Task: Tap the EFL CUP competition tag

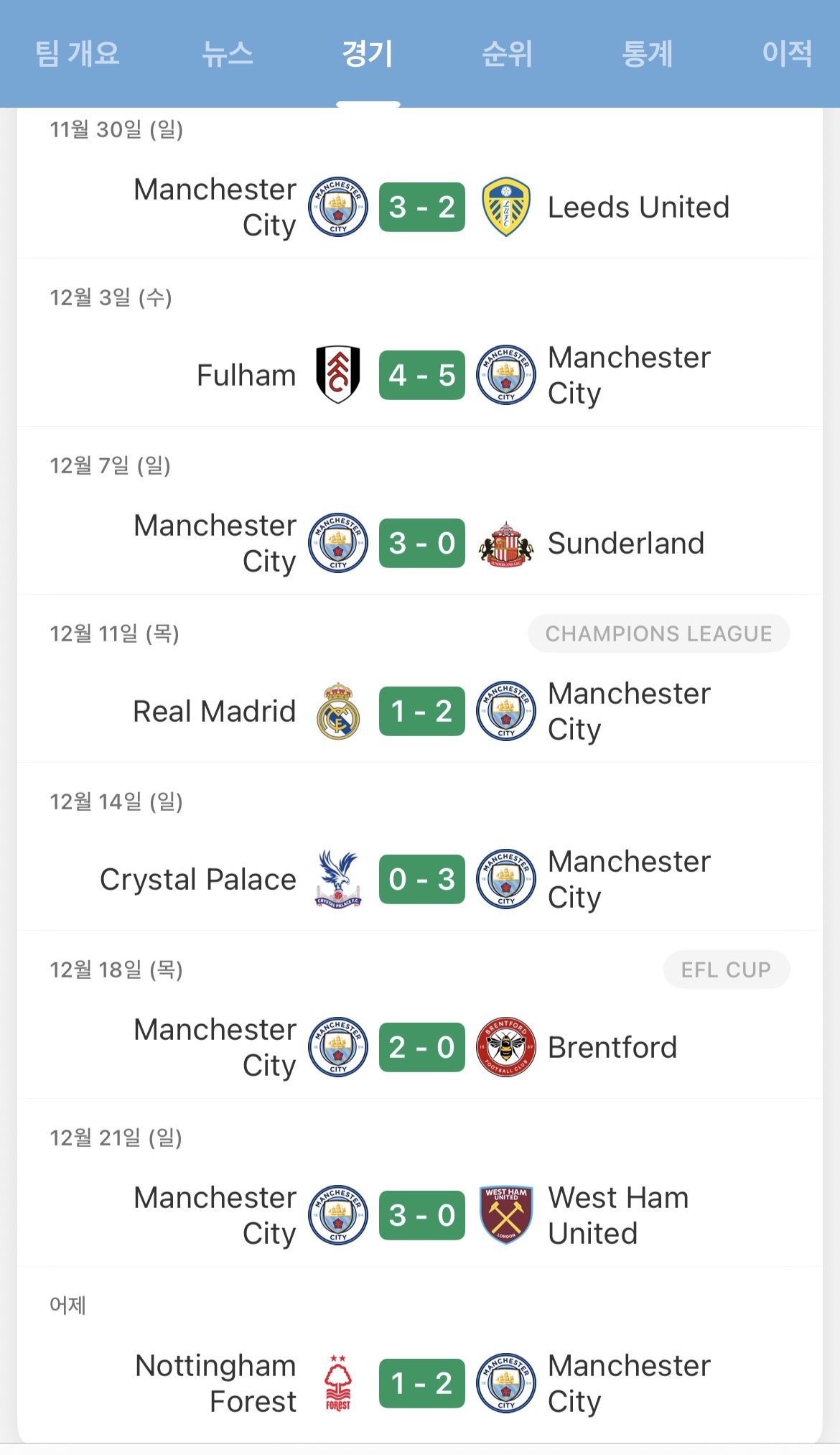Action: tap(726, 970)
